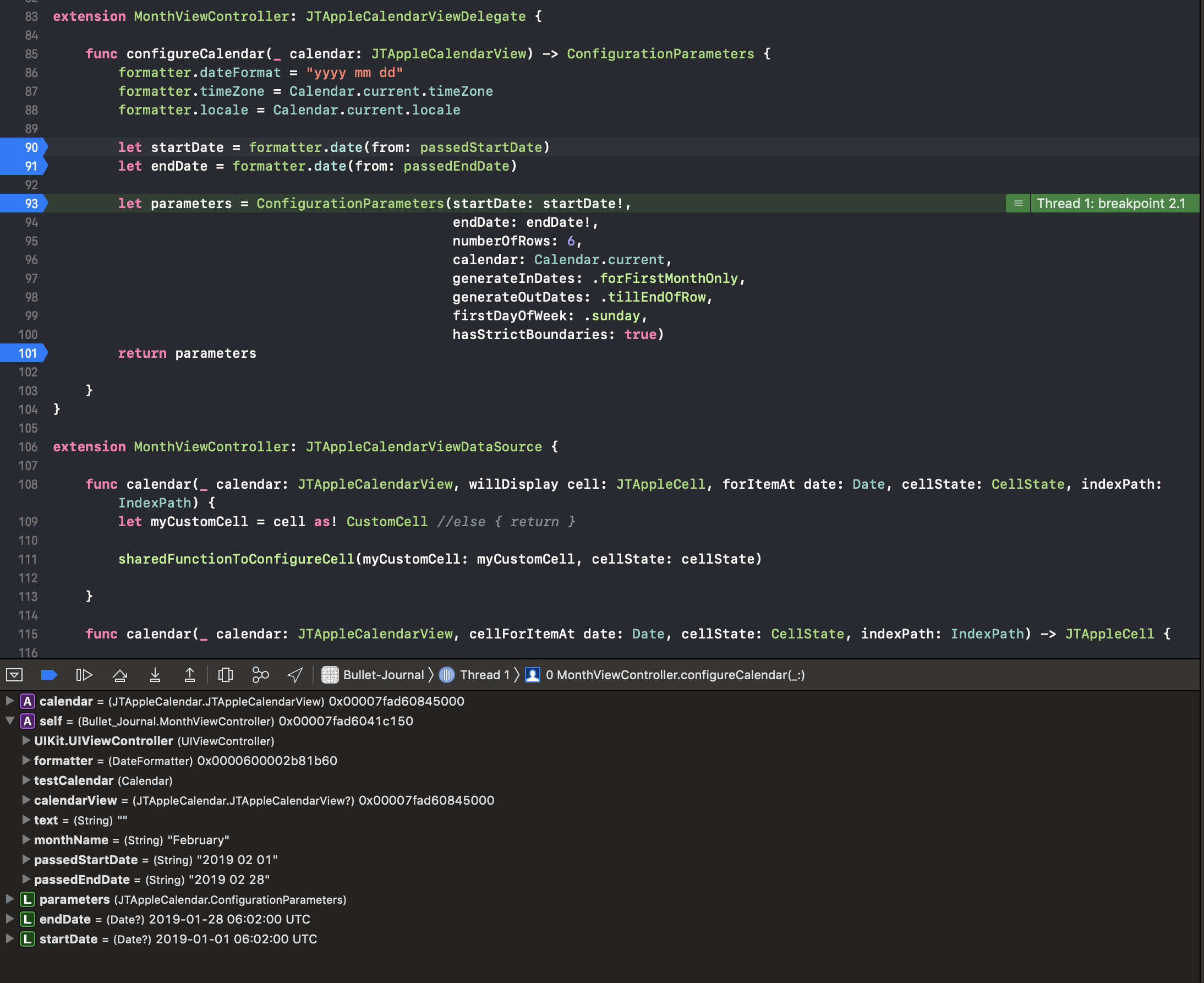Select Bullet-Journal process in debug bar
This screenshot has width=1204, height=983.
click(x=373, y=674)
